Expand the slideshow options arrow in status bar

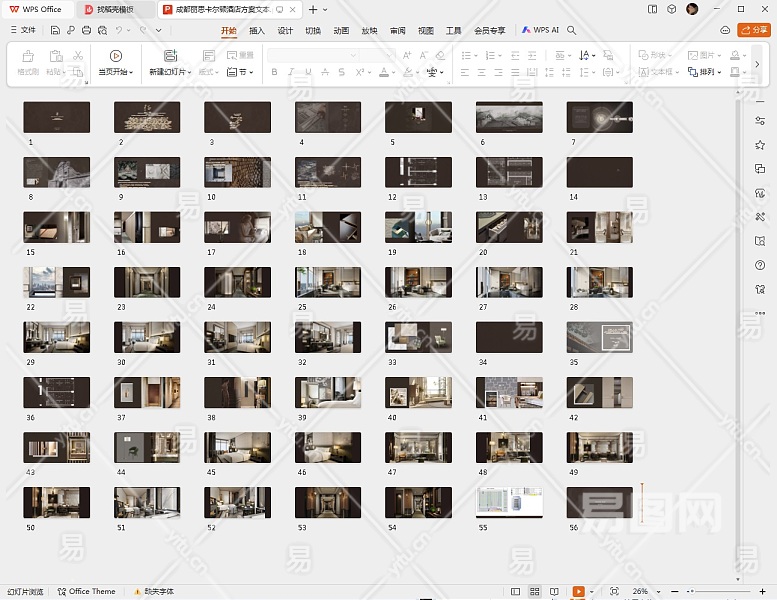point(593,592)
